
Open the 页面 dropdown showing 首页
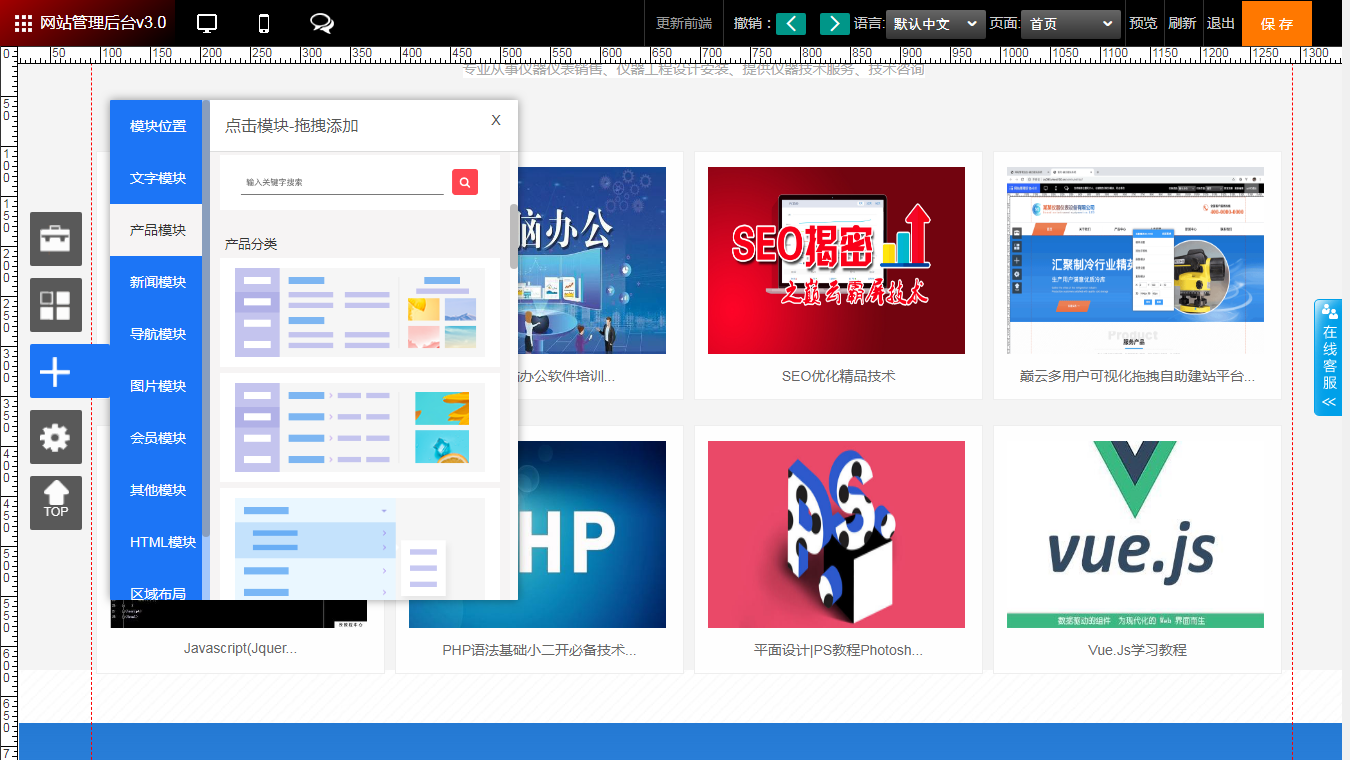click(x=1070, y=22)
